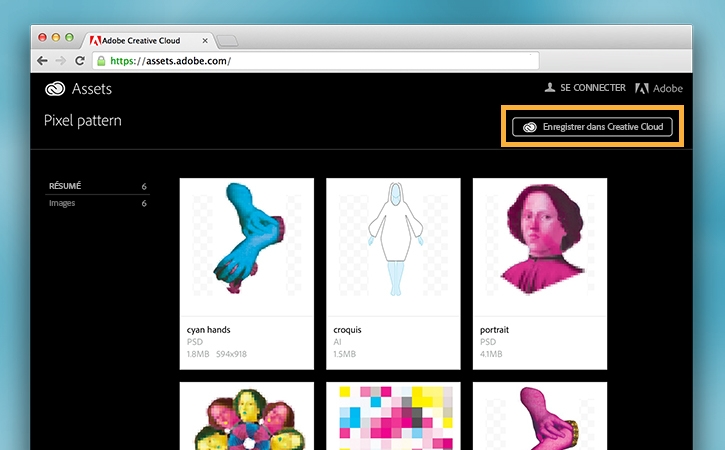Click the browser forward arrow

coord(61,61)
